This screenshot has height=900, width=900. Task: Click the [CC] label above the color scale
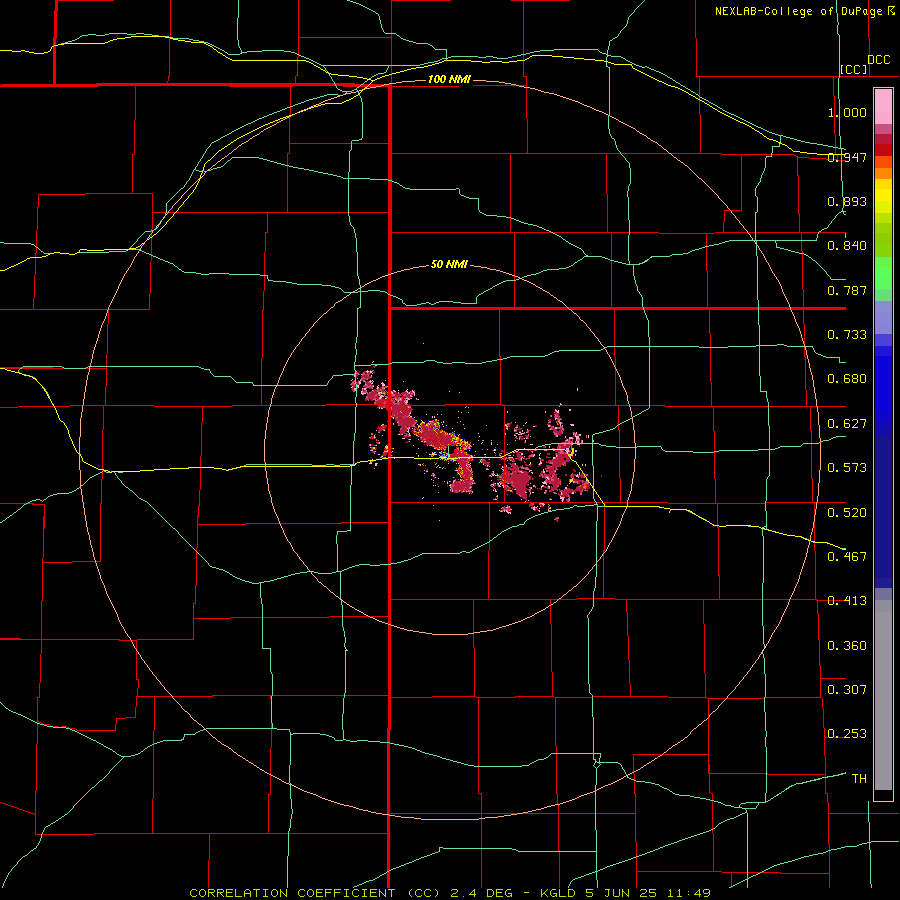tap(854, 69)
